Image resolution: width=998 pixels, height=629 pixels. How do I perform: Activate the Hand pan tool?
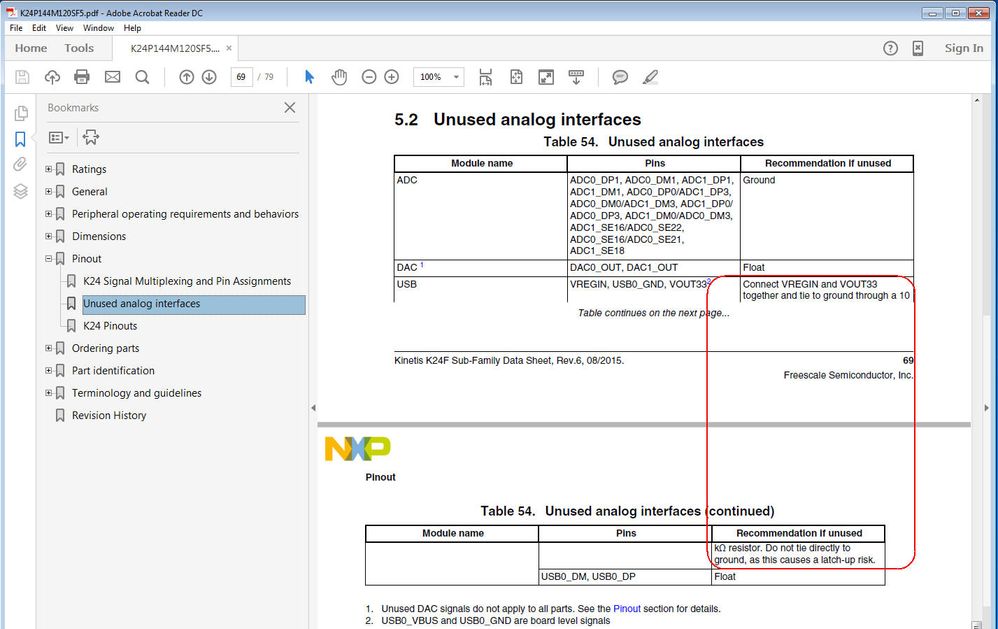[339, 77]
